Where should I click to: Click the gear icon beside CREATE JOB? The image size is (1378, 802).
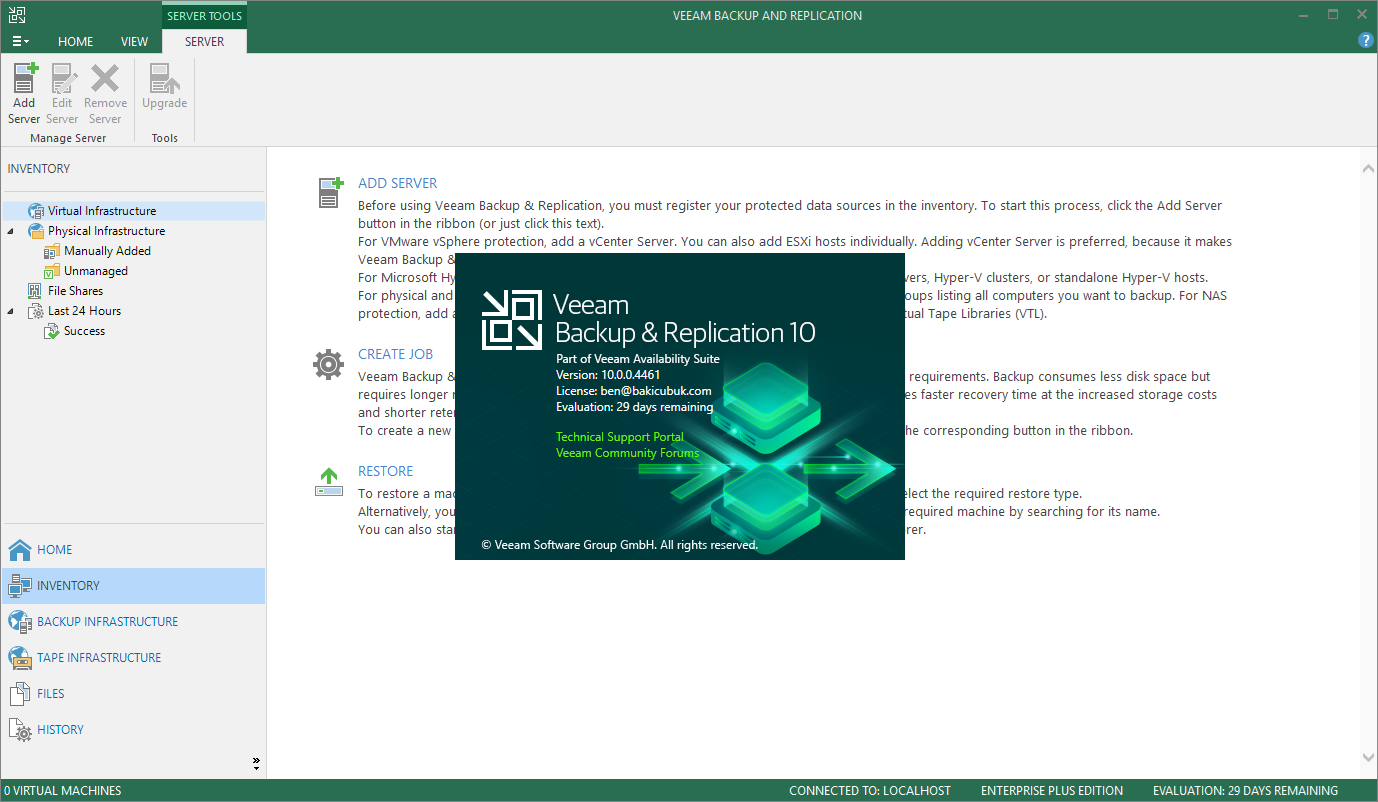pos(328,365)
